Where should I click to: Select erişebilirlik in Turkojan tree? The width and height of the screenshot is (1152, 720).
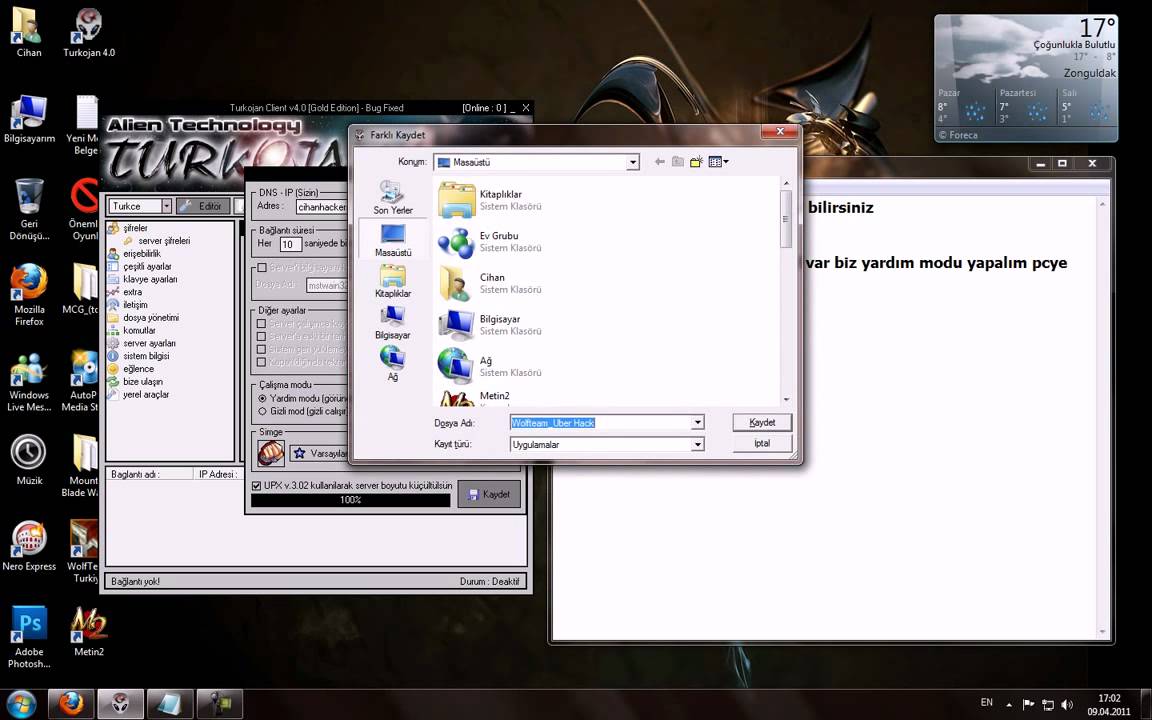tap(141, 253)
